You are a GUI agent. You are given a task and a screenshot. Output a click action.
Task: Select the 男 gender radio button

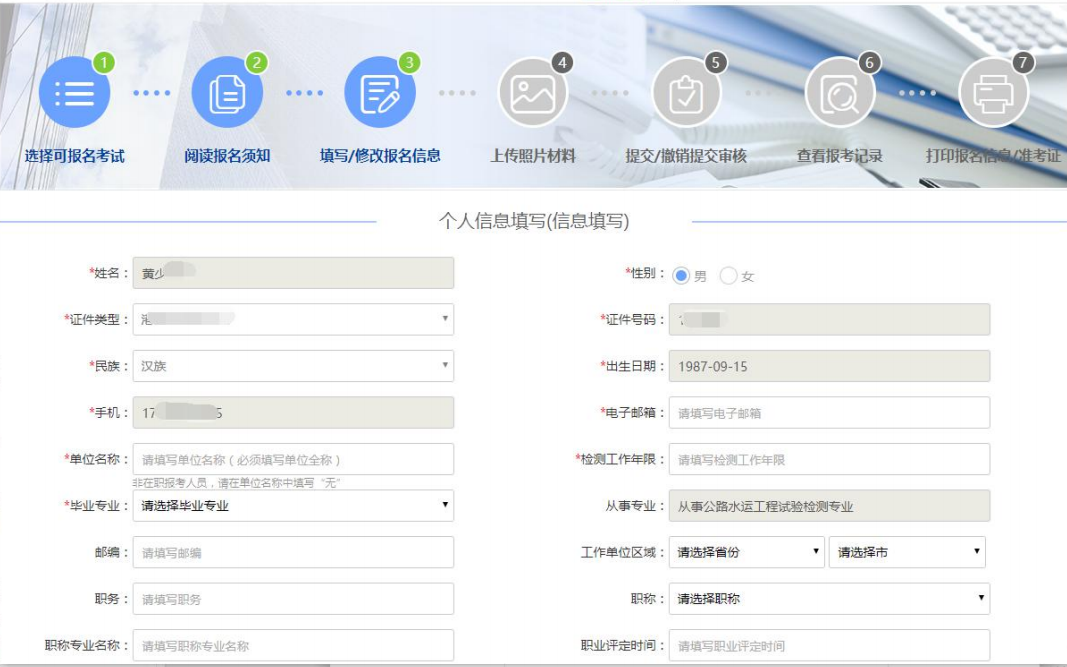[x=682, y=275]
